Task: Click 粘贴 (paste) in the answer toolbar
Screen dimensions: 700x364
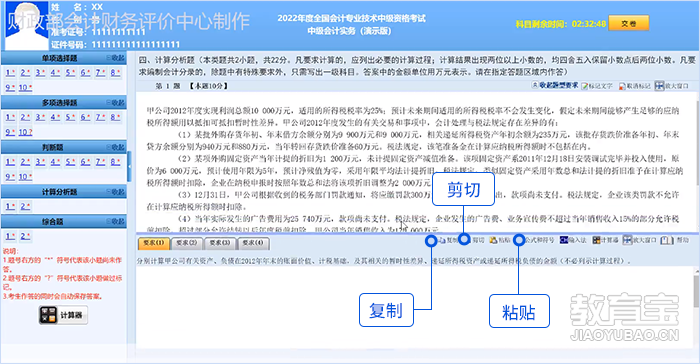Action: [x=500, y=240]
